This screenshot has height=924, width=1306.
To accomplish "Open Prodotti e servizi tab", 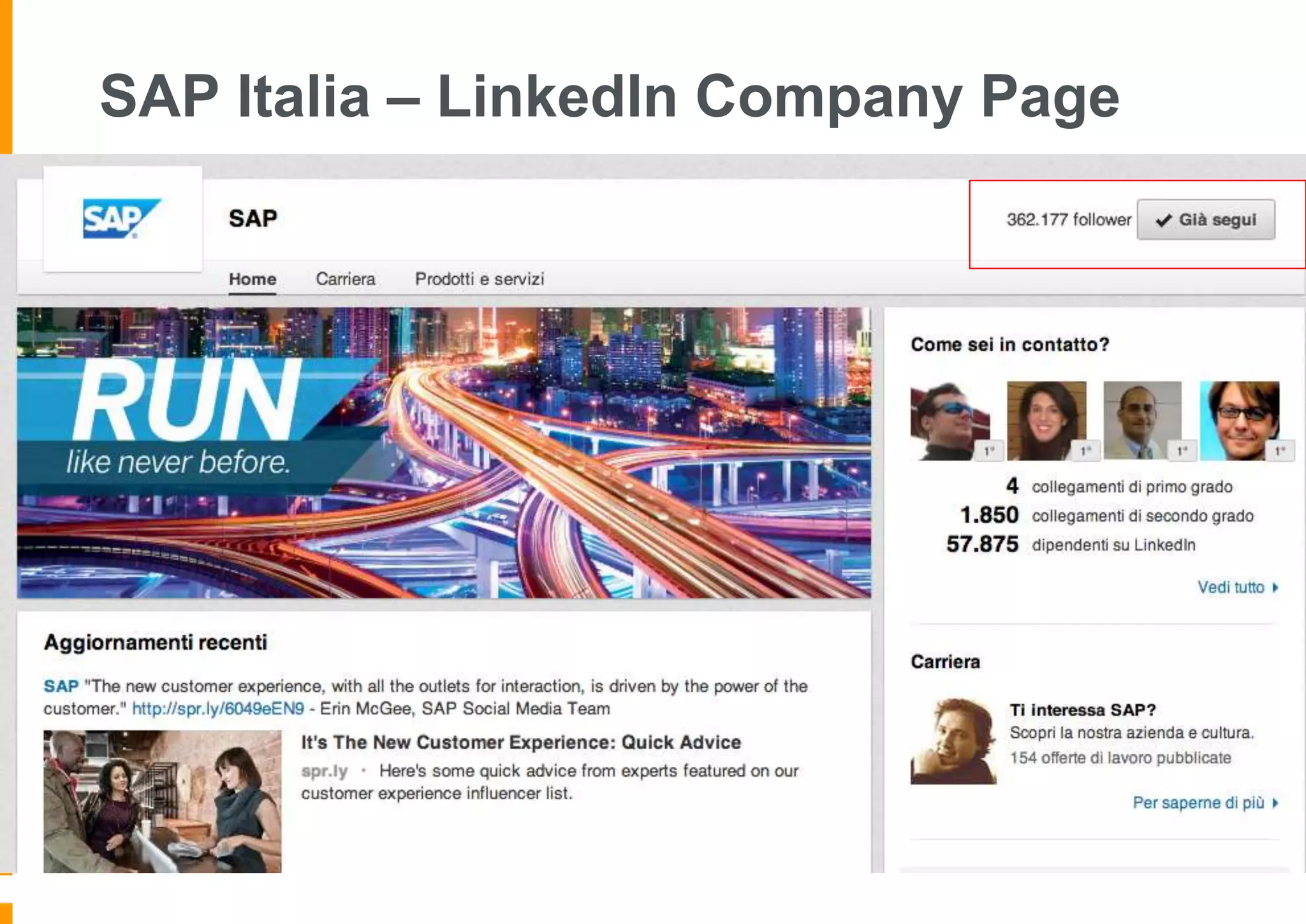I will (480, 279).
